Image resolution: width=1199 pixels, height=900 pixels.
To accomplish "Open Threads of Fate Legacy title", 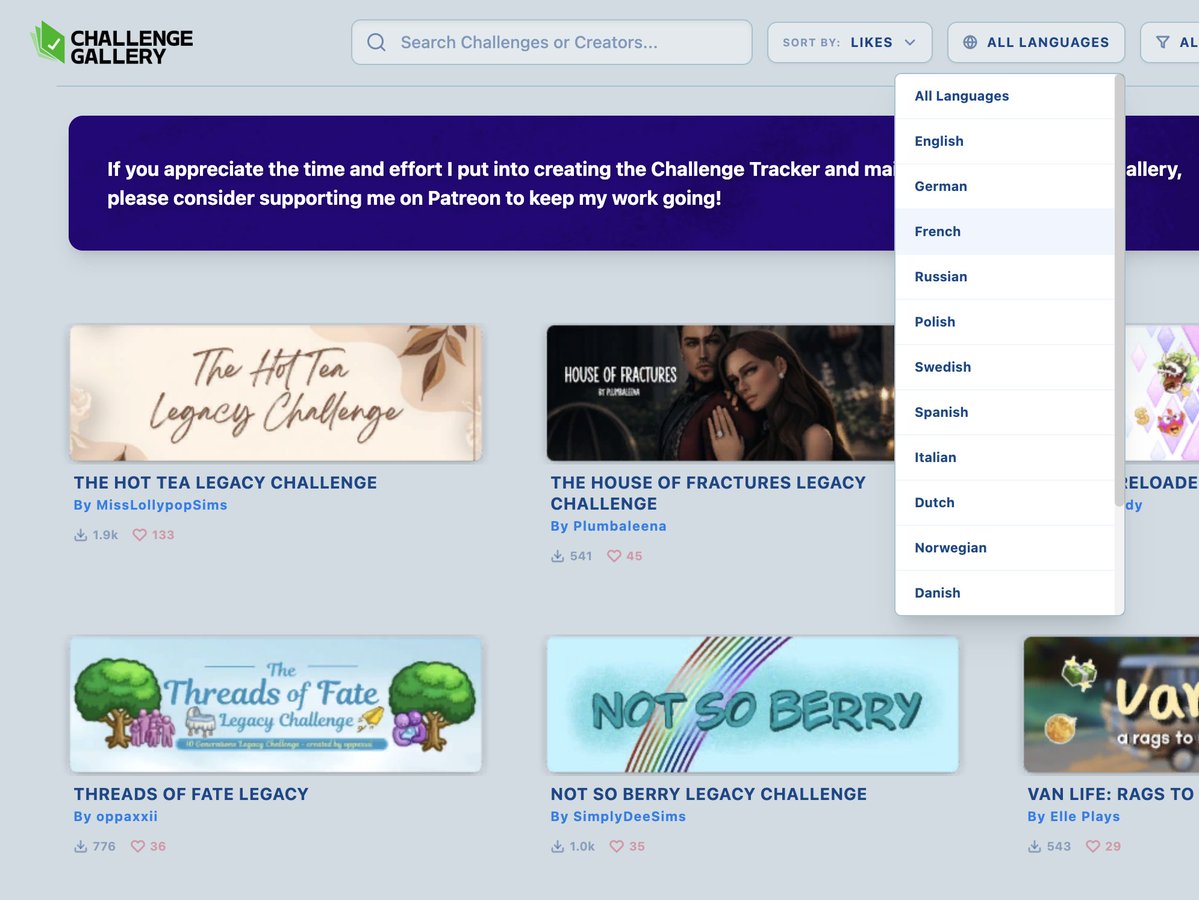I will (x=191, y=794).
